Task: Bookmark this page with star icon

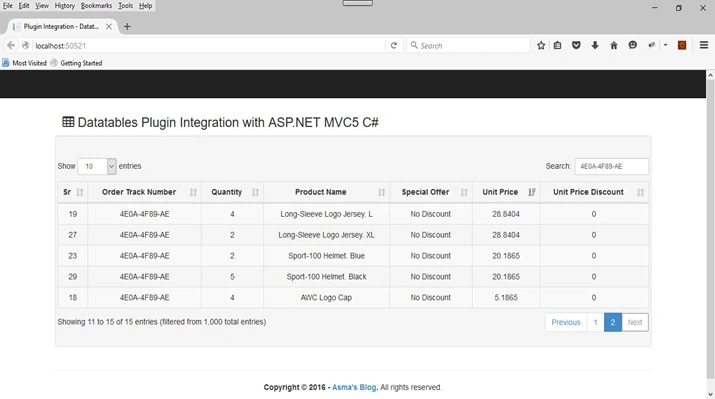Action: click(541, 45)
